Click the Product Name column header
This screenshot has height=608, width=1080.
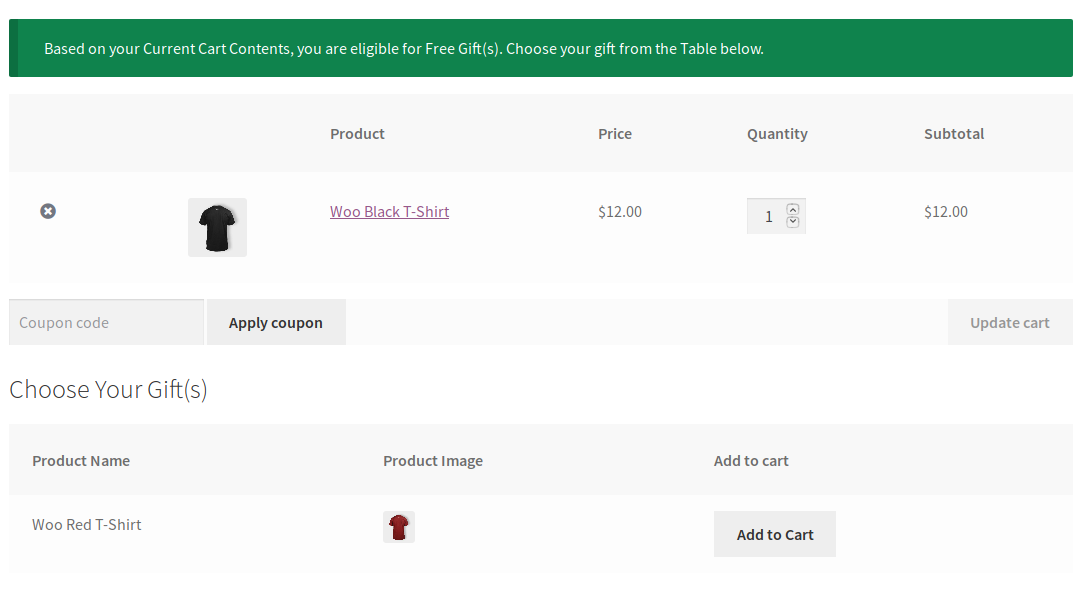coord(81,461)
